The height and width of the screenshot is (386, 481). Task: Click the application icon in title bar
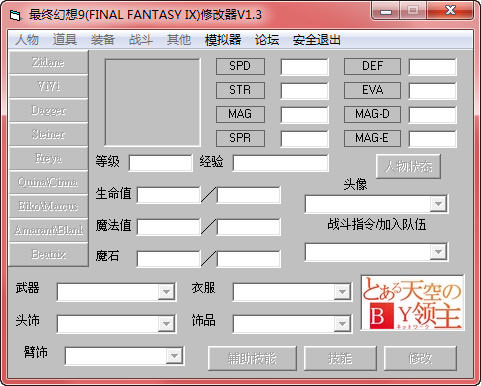pos(15,15)
